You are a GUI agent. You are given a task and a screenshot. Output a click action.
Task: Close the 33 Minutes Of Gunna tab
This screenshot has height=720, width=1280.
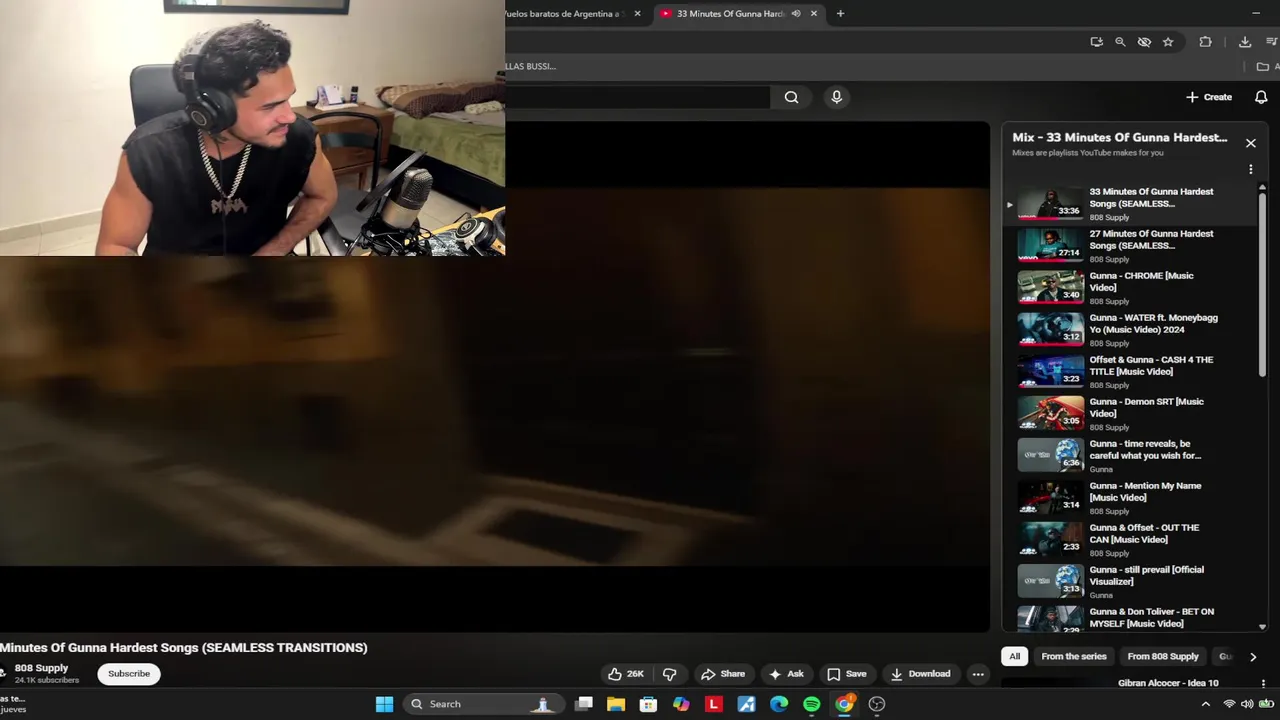[814, 14]
